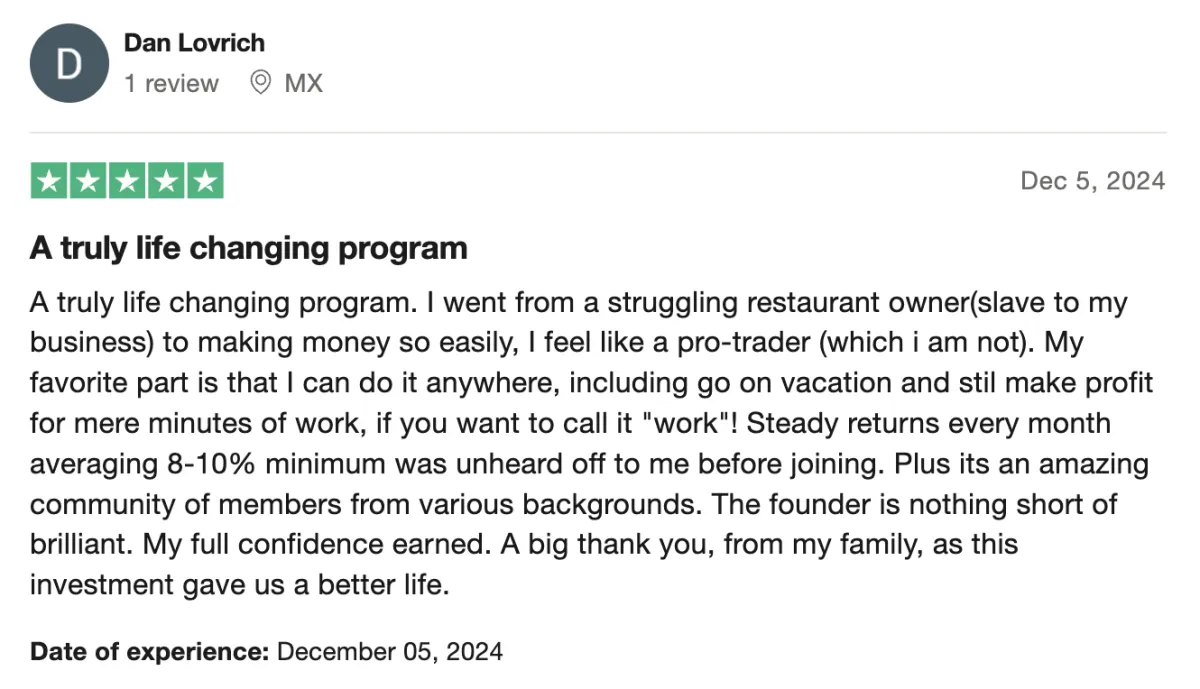
Task: Click the fourth green rating star
Action: [166, 181]
